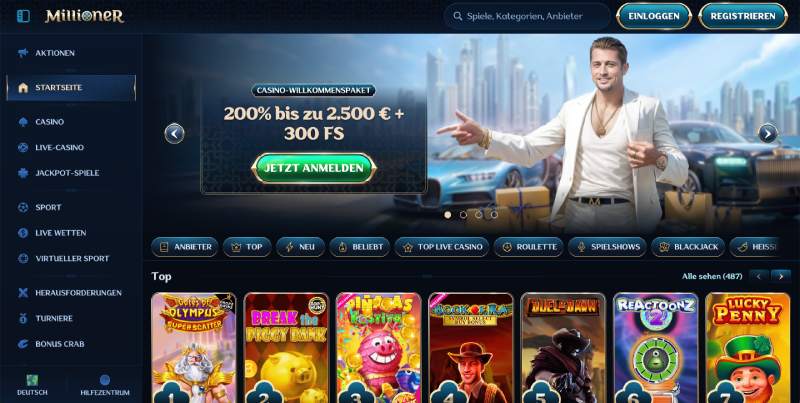The width and height of the screenshot is (800, 403).
Task: Select the first carousel indicator dot
Action: coord(448,215)
